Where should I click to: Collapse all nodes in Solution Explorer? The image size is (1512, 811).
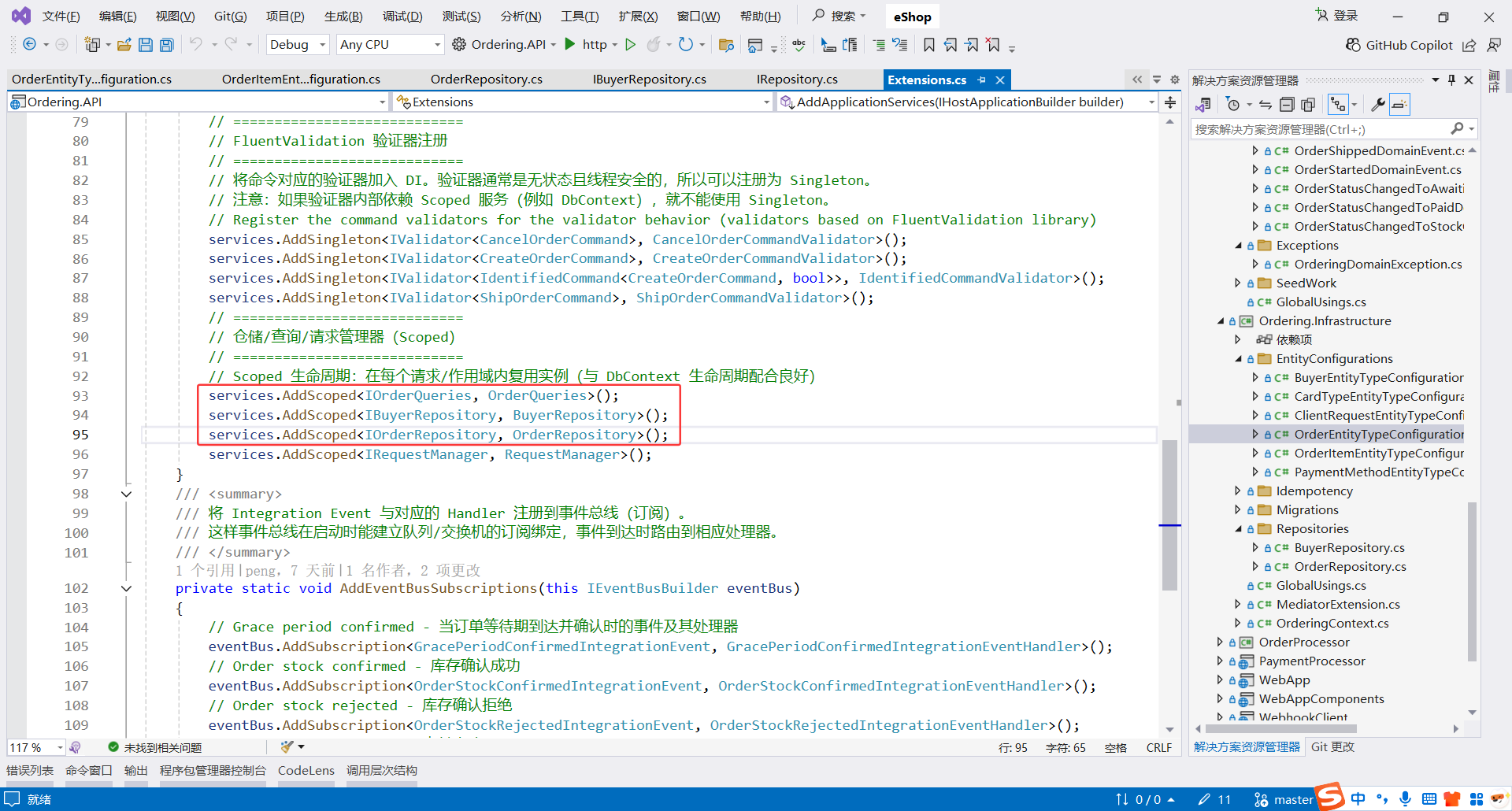click(1288, 103)
